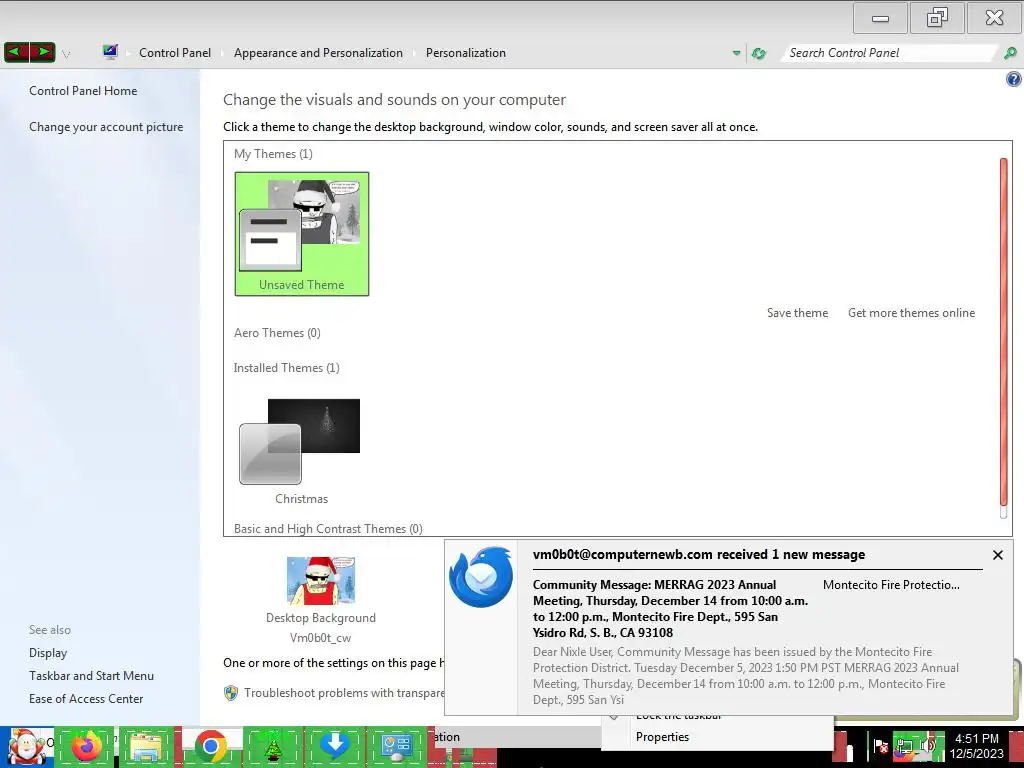Click the Thunderbird logo in notification
This screenshot has height=768, width=1024.
[x=481, y=577]
